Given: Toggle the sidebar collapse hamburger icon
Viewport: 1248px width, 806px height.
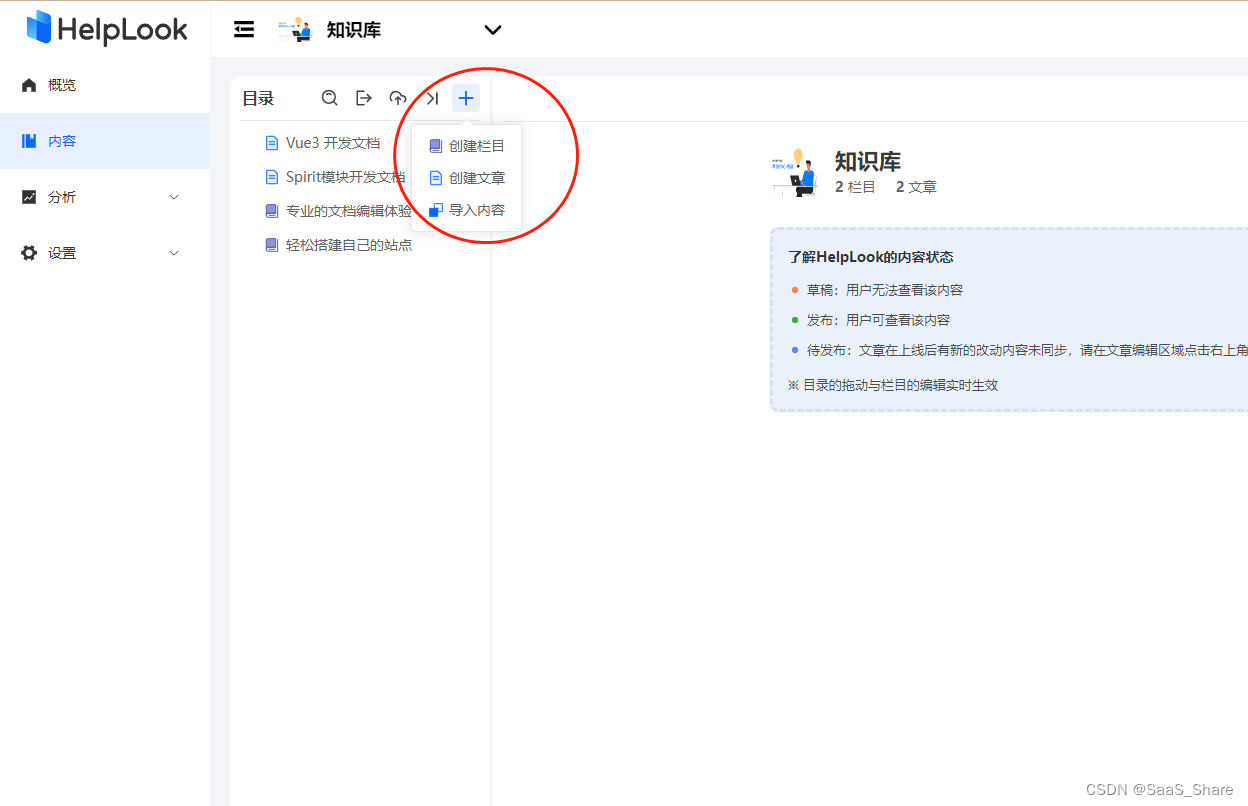Looking at the screenshot, I should point(244,30).
